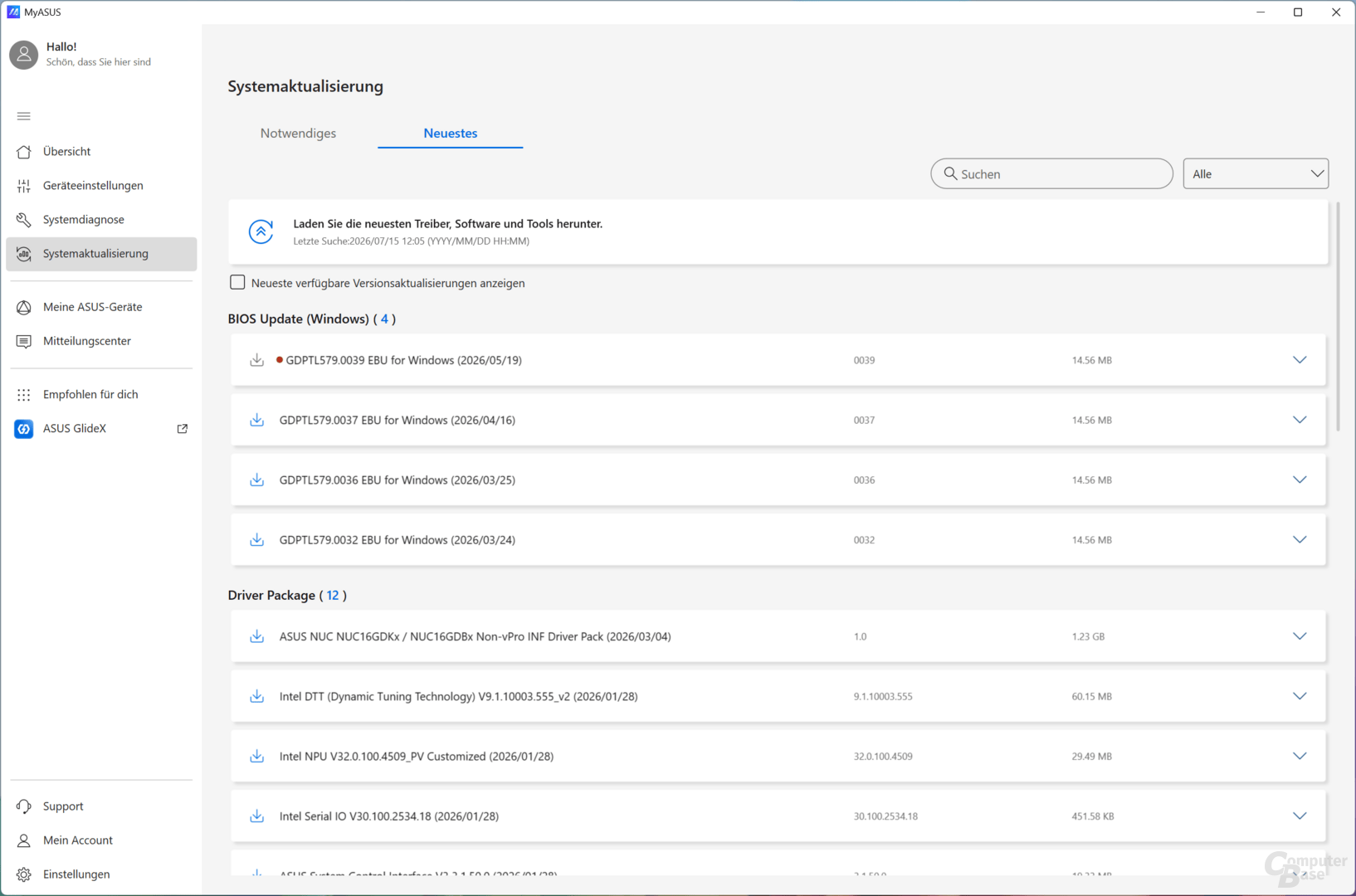The image size is (1356, 896).
Task: Click the Driver Package count 12
Action: (x=333, y=596)
